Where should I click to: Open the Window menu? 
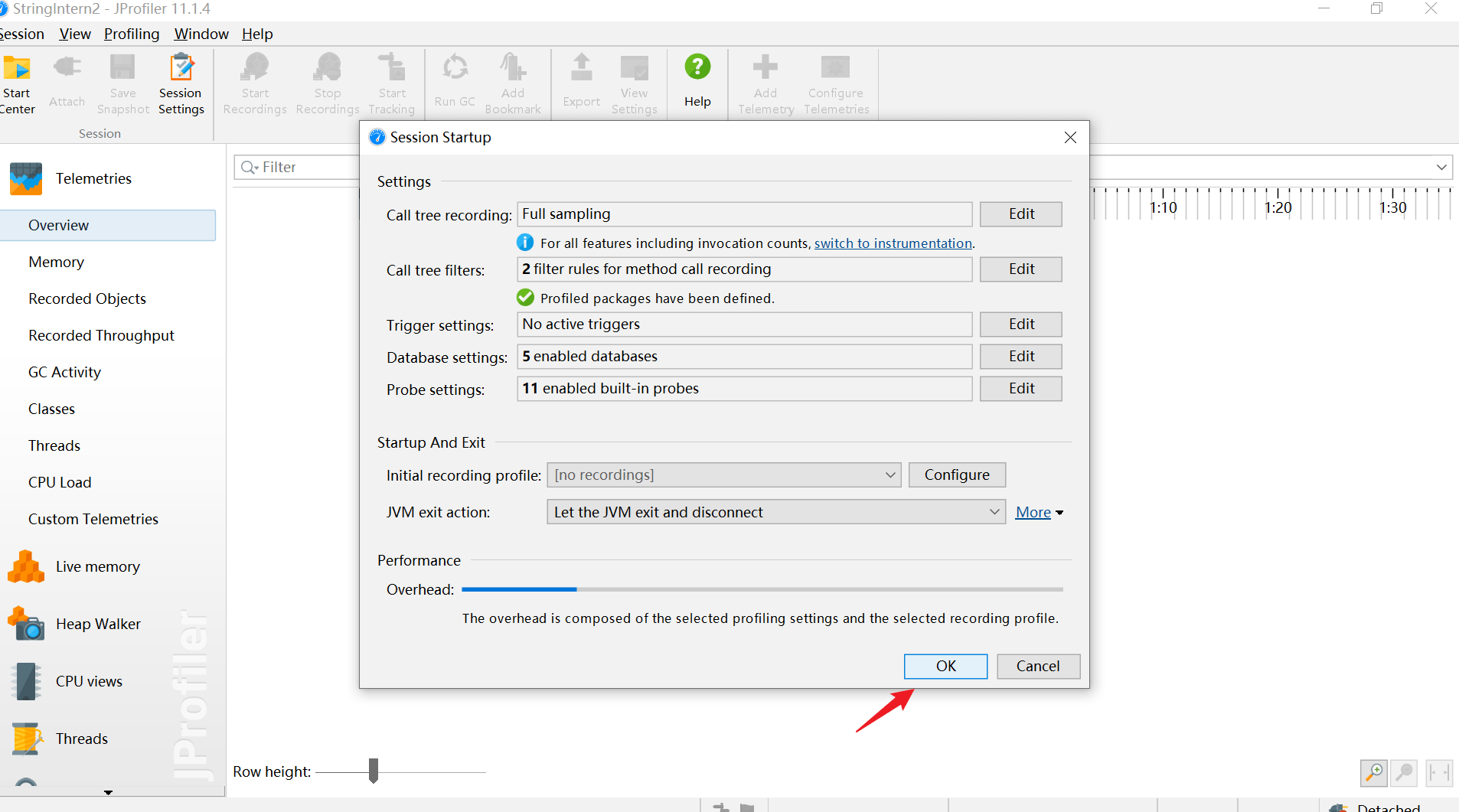(x=201, y=34)
